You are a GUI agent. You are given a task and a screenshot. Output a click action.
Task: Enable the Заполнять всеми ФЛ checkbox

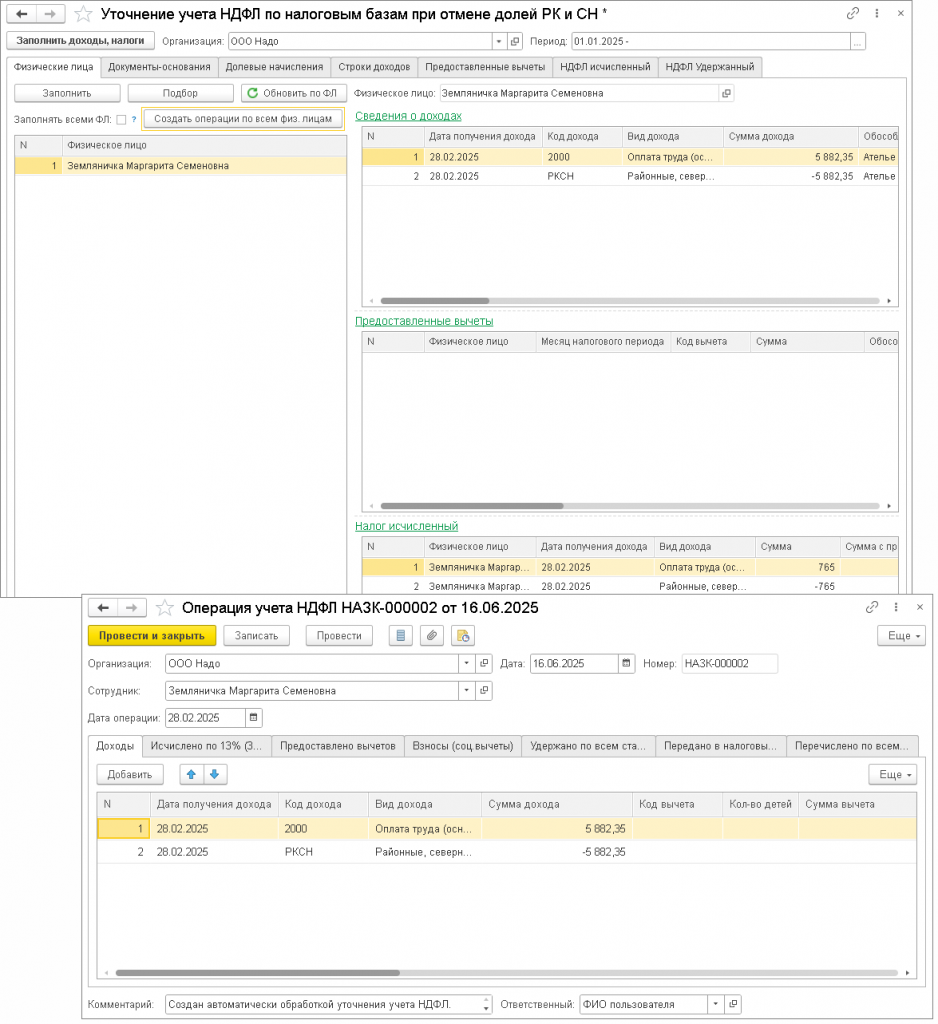click(x=121, y=120)
